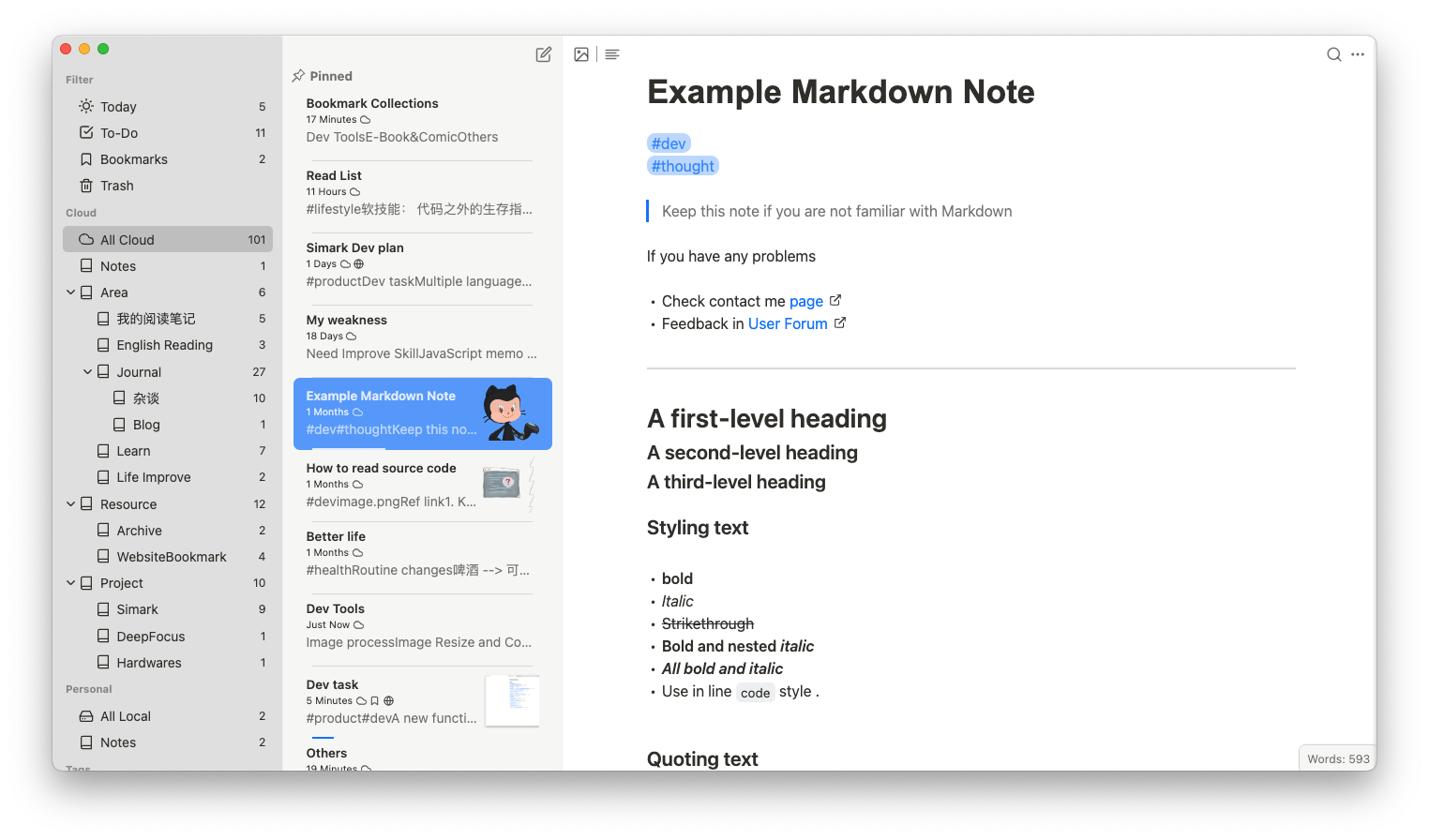This screenshot has width=1429, height=840.
Task: Collapse the Project section chevron
Action: (x=69, y=582)
